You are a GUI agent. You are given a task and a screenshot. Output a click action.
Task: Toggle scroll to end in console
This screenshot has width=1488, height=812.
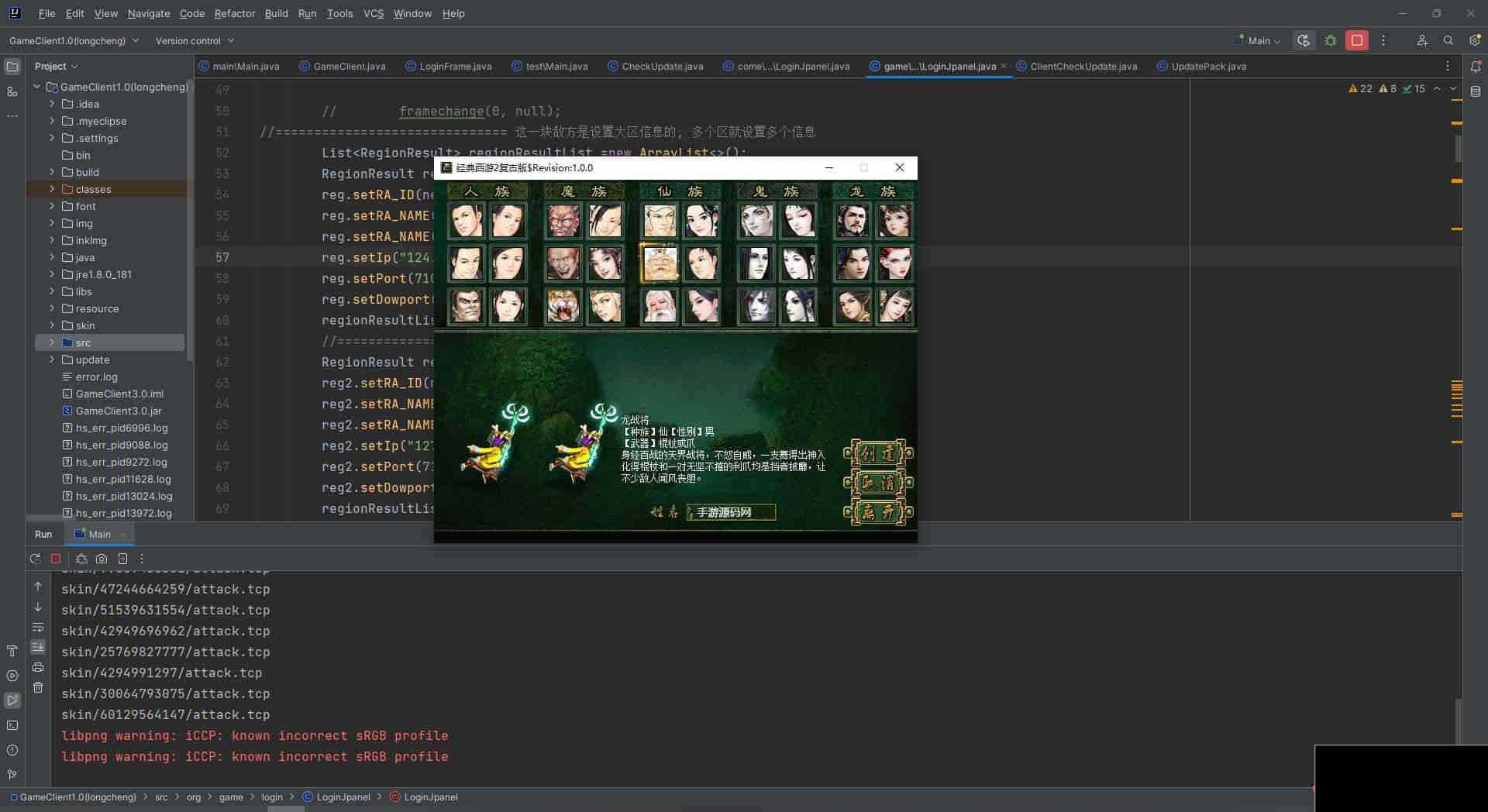pos(38,647)
